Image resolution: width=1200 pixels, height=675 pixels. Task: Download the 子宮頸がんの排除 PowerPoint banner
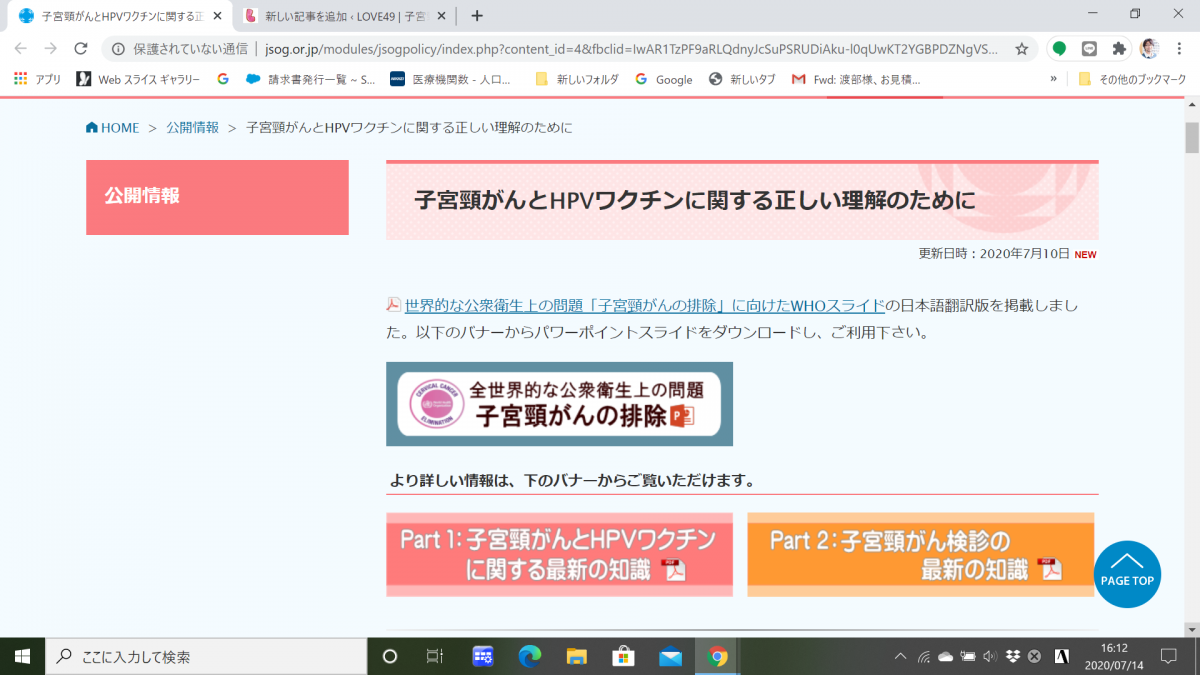click(x=559, y=404)
